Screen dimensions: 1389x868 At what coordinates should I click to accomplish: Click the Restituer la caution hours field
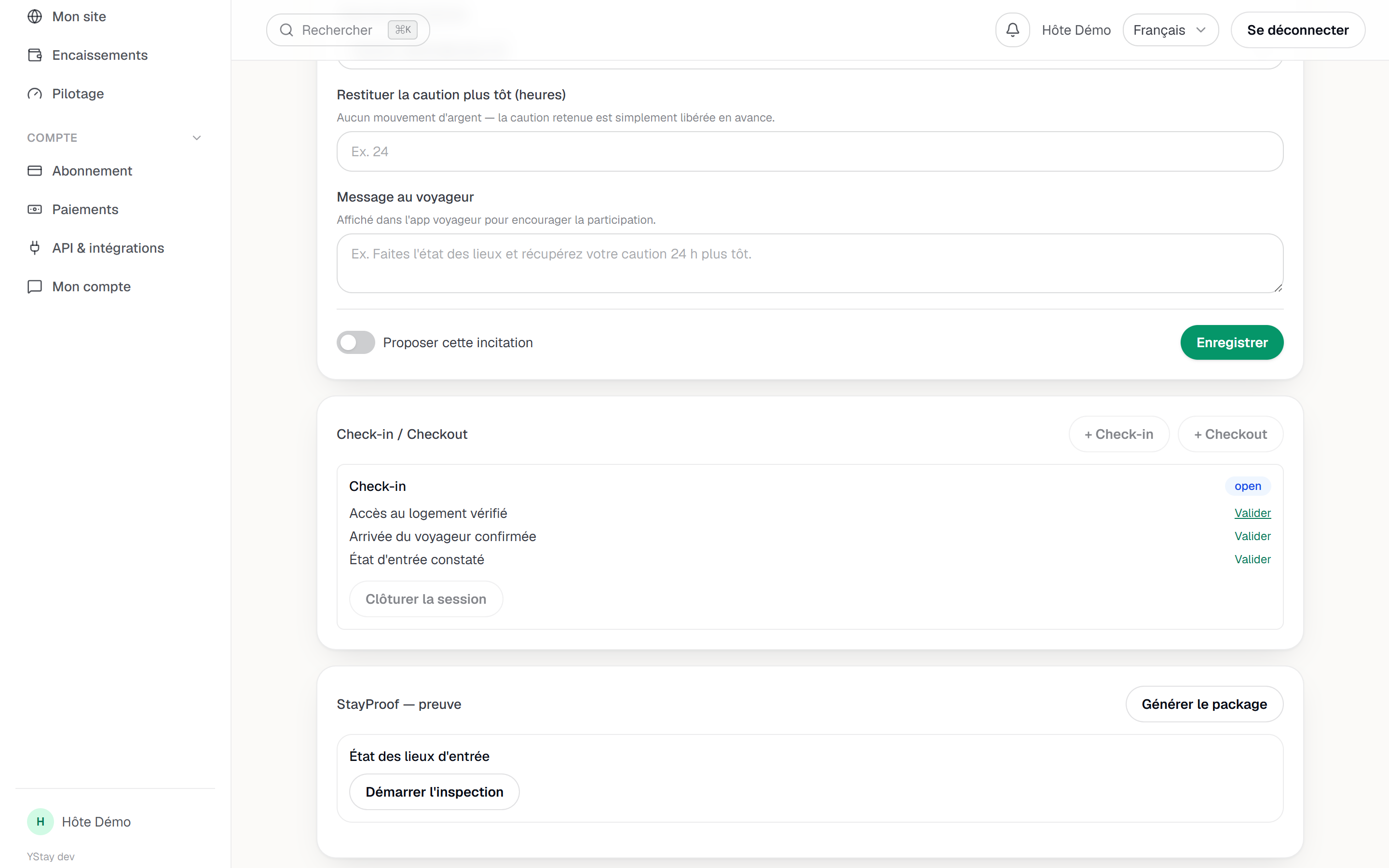tap(810, 151)
